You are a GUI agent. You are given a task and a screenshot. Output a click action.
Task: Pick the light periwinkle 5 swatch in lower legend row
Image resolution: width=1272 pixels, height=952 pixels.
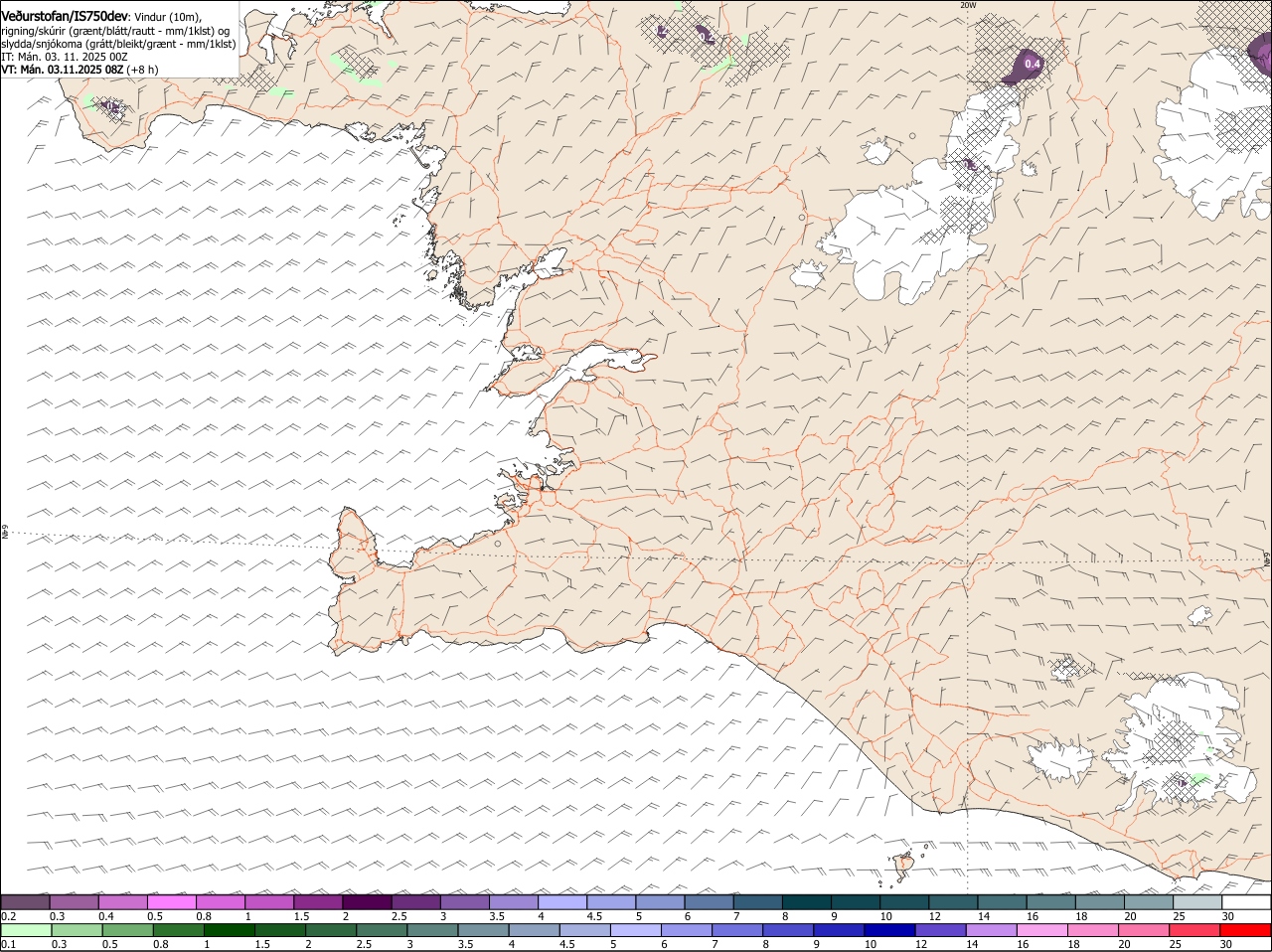click(x=637, y=930)
